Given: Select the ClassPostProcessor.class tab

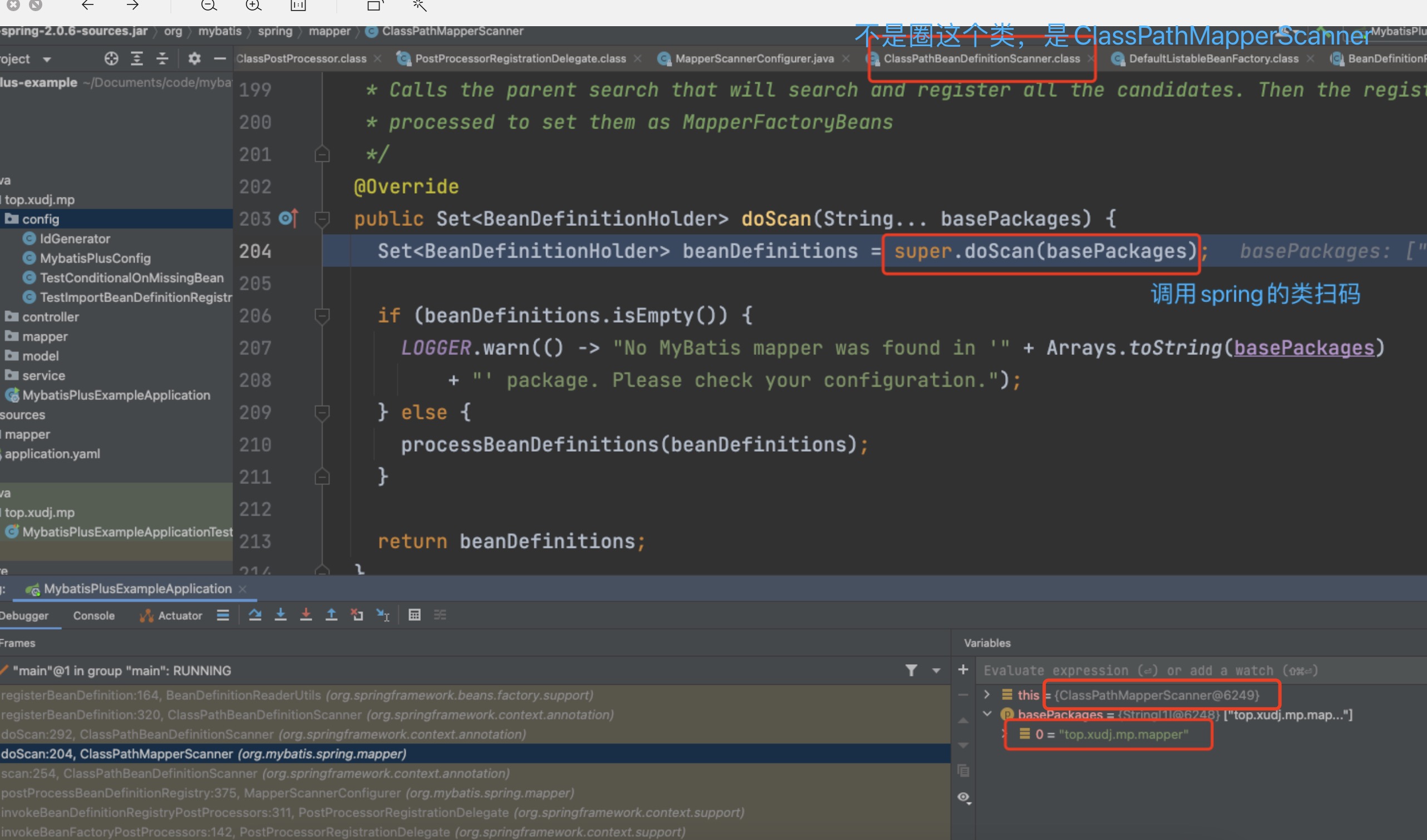Looking at the screenshot, I should pos(301,58).
